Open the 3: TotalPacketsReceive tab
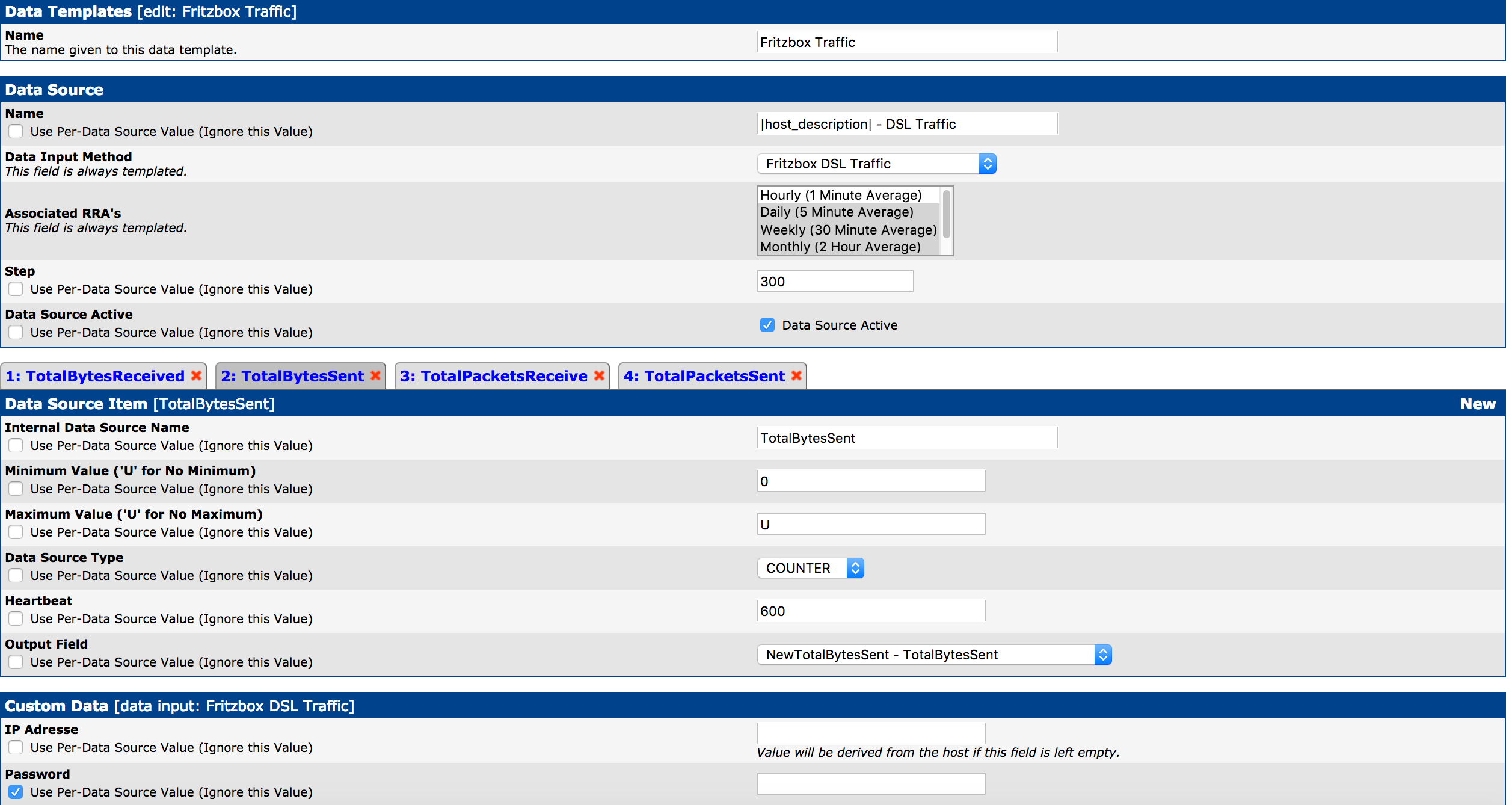1512x805 pixels. tap(494, 376)
